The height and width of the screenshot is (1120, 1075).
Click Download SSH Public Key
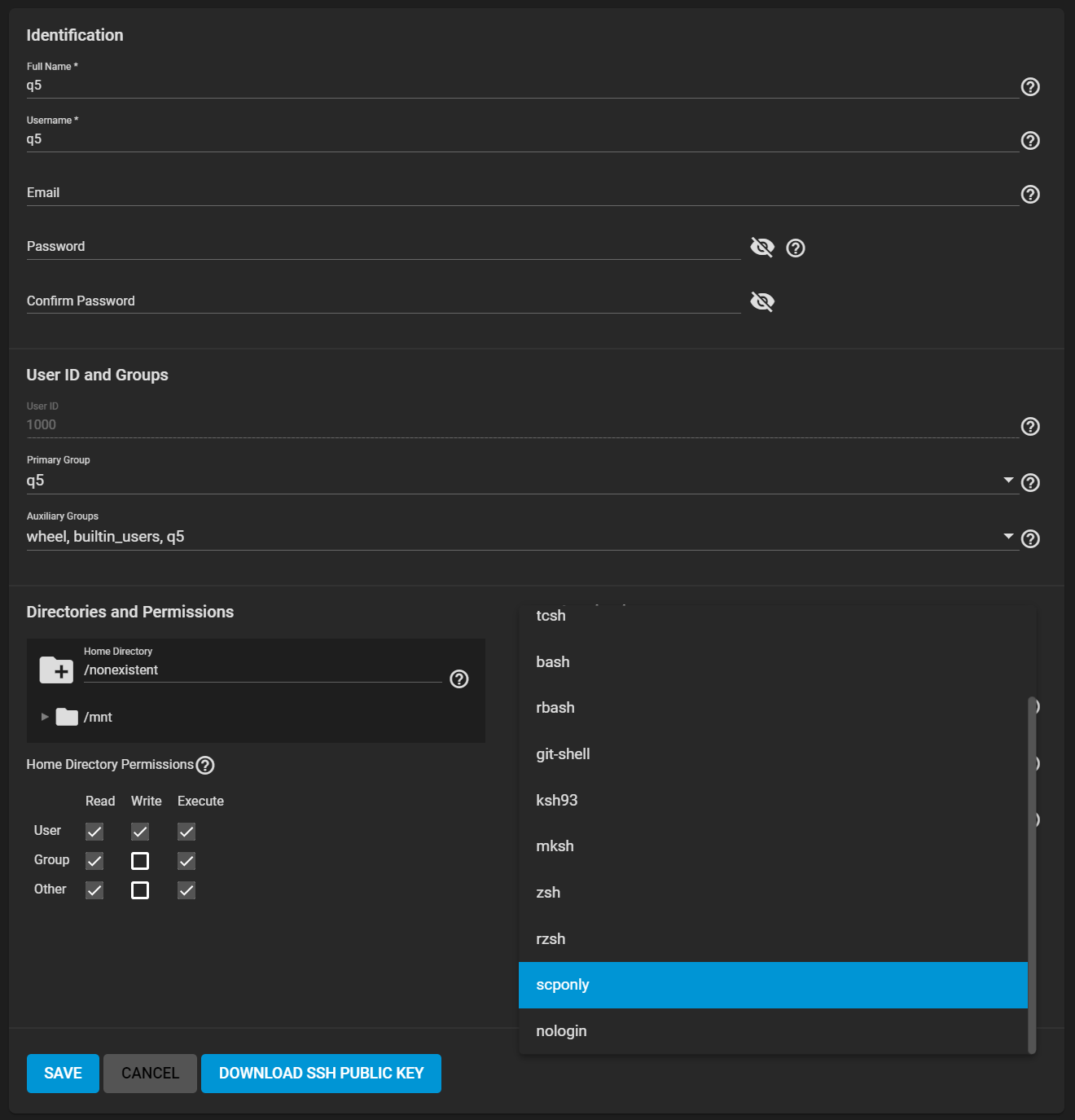pyautogui.click(x=321, y=1074)
